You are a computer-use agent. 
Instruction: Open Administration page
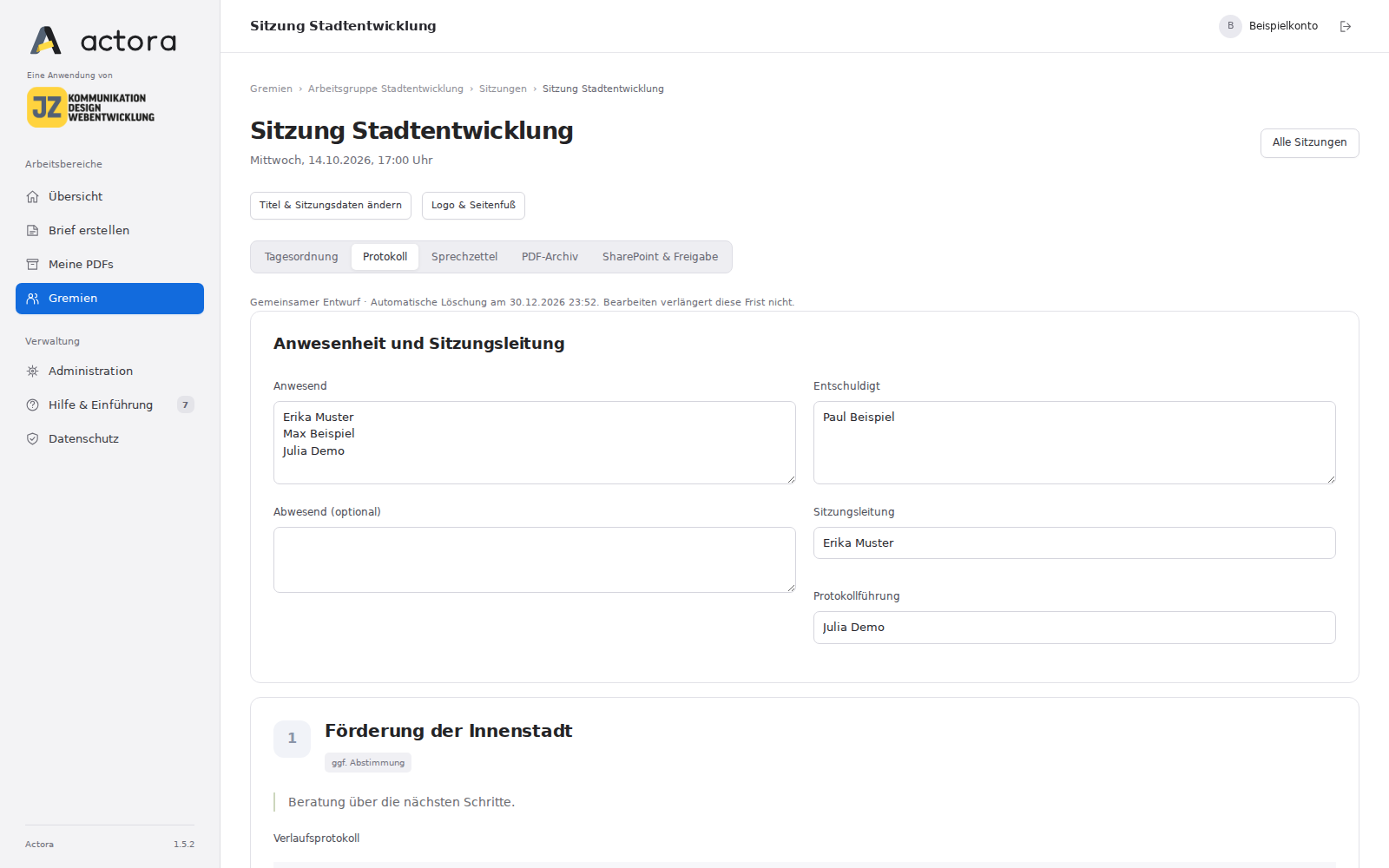pyautogui.click(x=109, y=372)
